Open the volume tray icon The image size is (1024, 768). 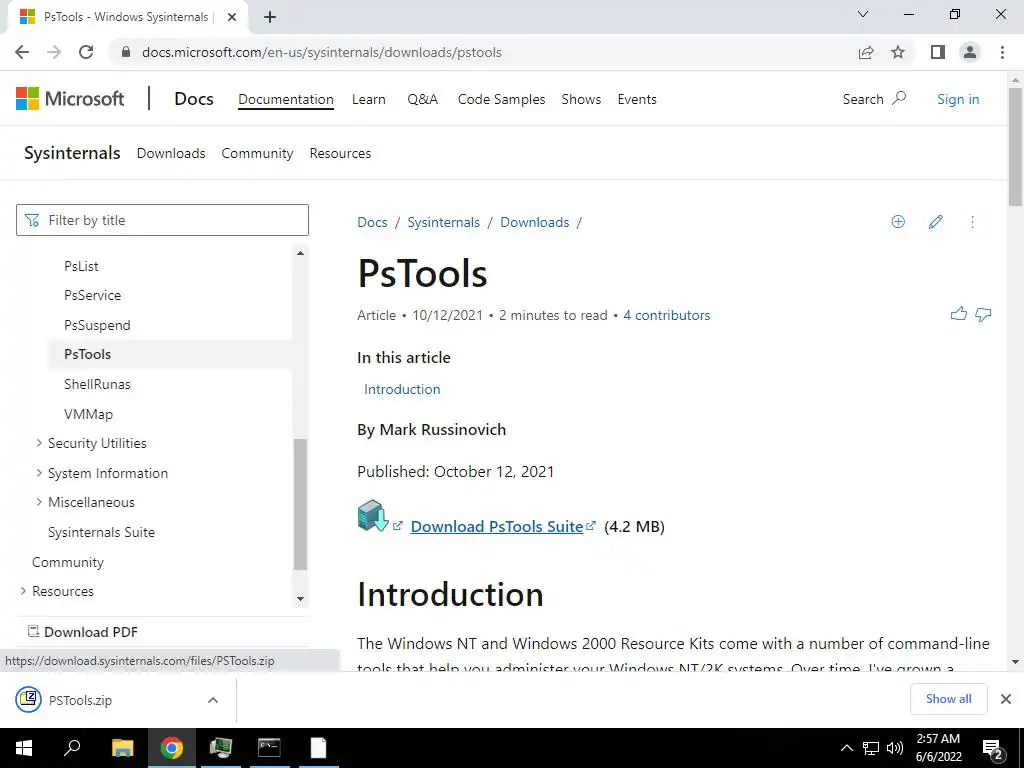pyautogui.click(x=895, y=748)
